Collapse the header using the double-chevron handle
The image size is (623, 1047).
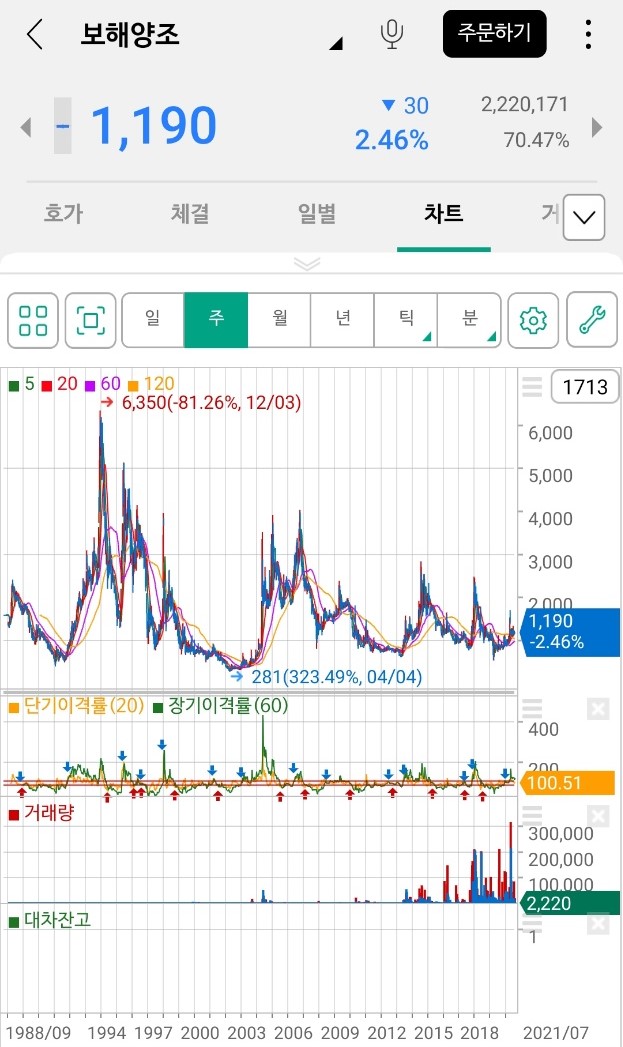(x=307, y=264)
